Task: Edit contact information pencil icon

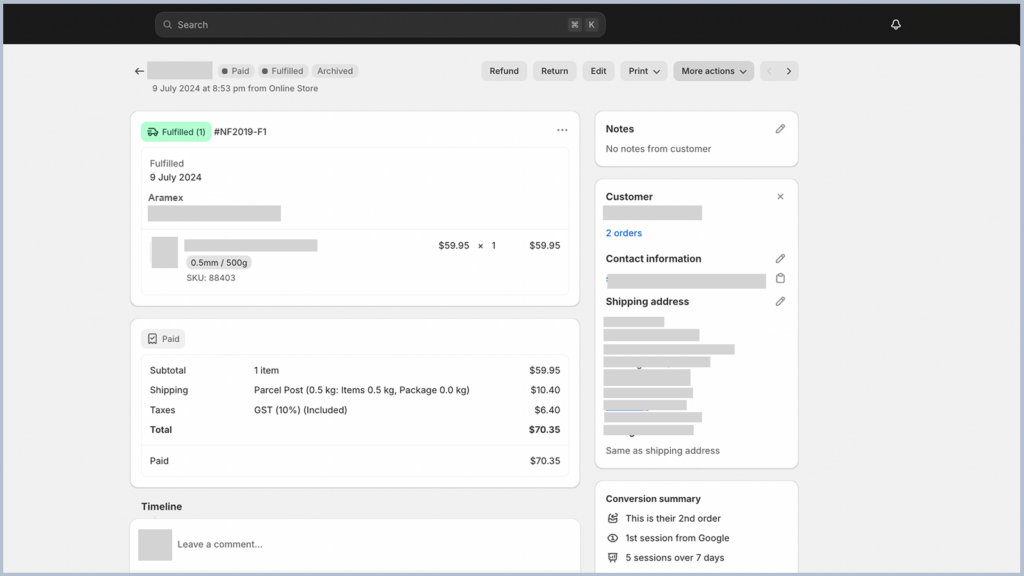Action: (x=780, y=259)
